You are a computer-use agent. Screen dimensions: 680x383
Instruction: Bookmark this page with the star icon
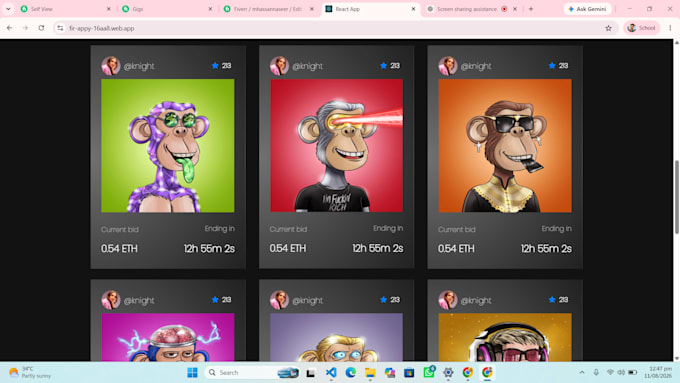[x=608, y=28]
